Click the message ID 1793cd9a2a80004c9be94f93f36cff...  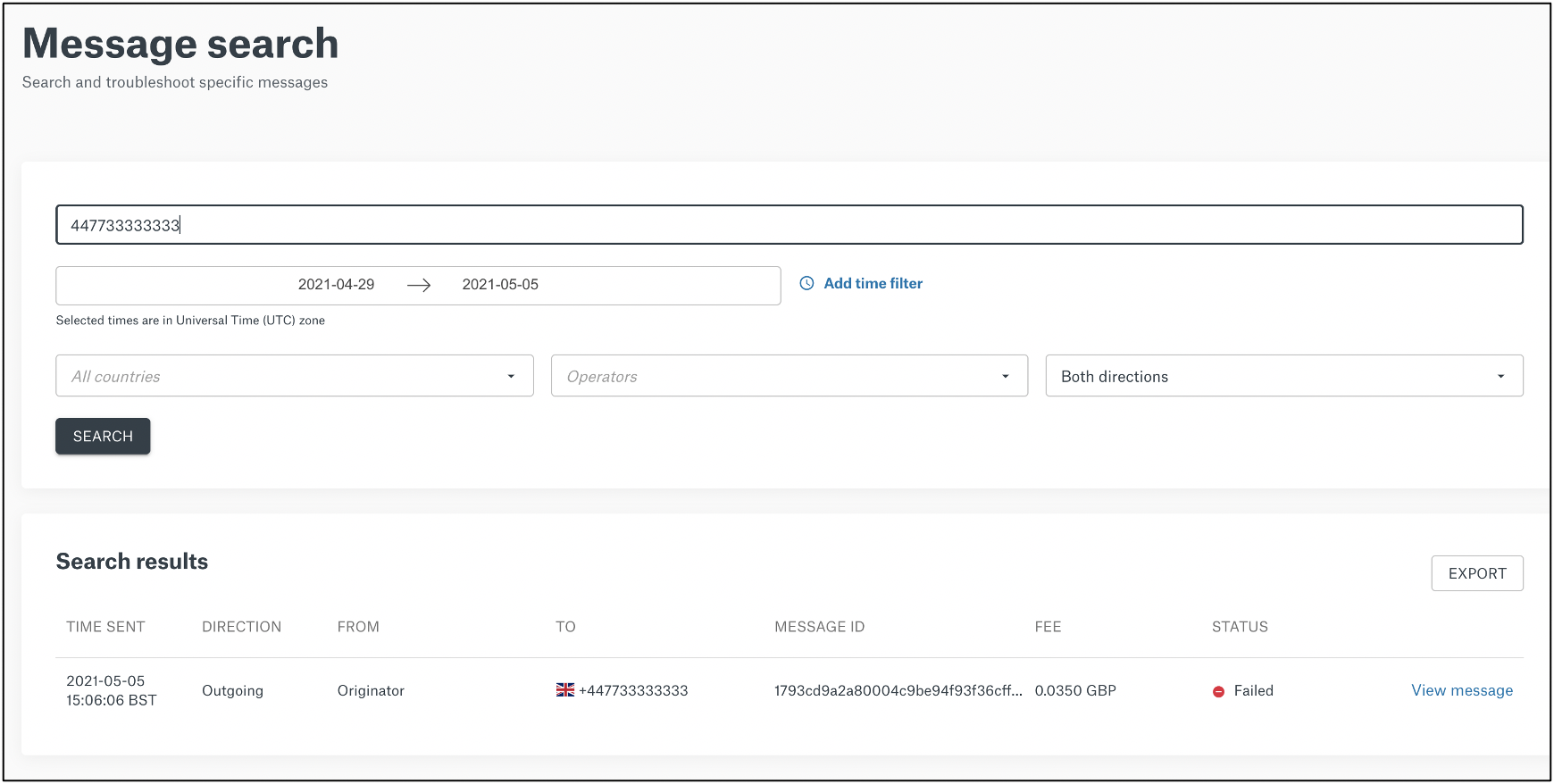(x=898, y=690)
